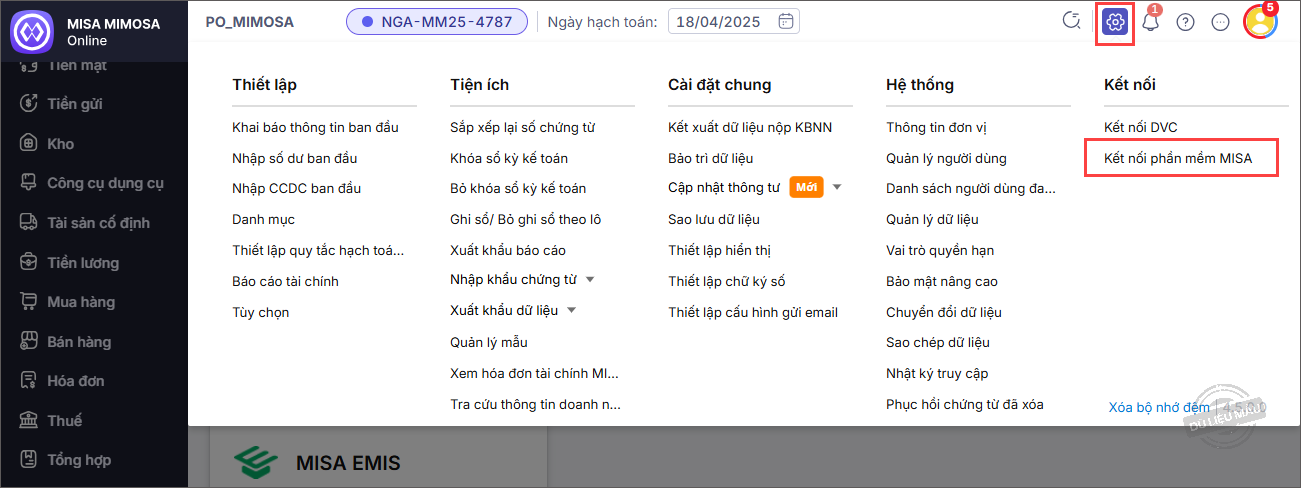Select Sắp xếp lại số chứng từ

(522, 127)
